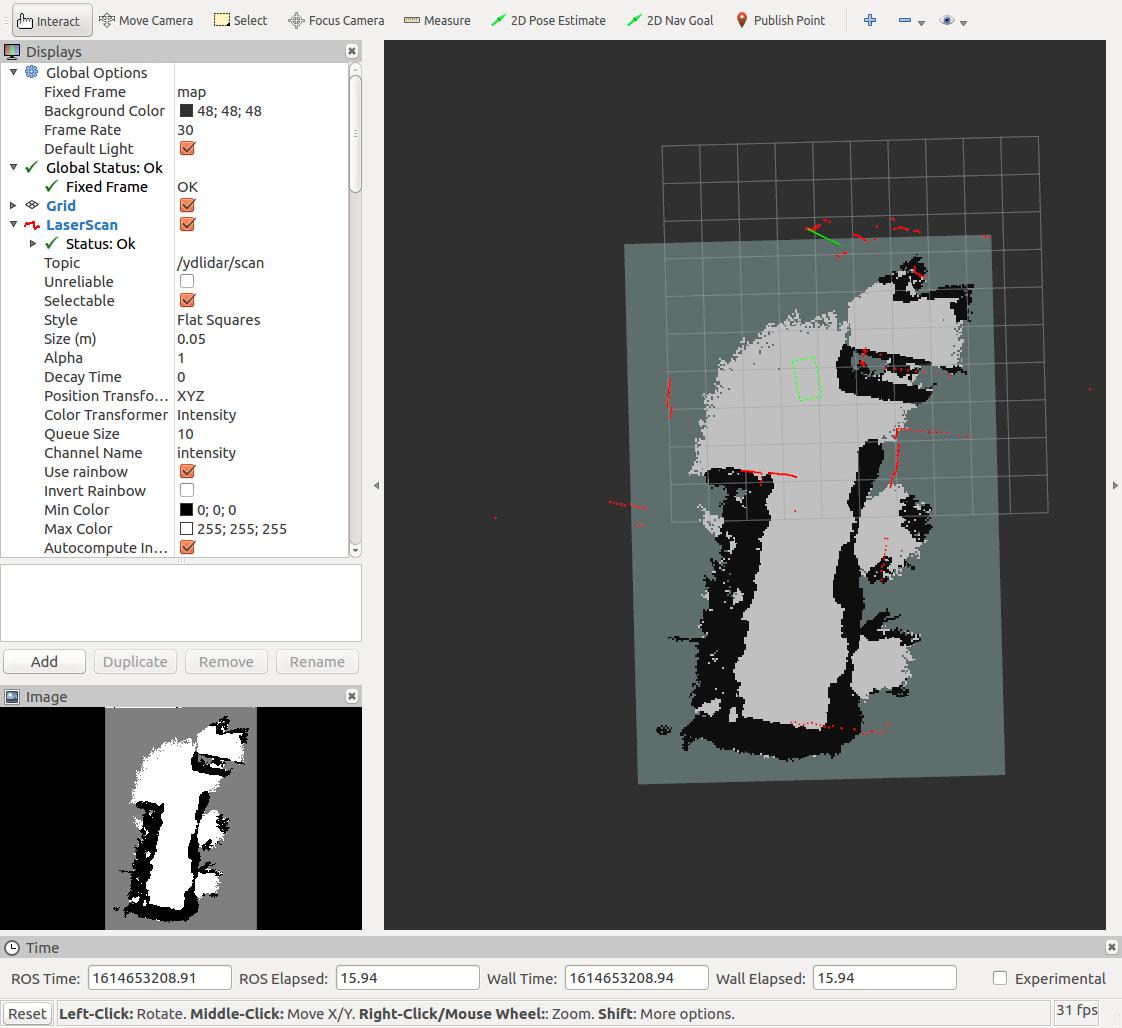Expand the Grid display tree item
Image resolution: width=1122 pixels, height=1028 pixels.
pos(14,206)
